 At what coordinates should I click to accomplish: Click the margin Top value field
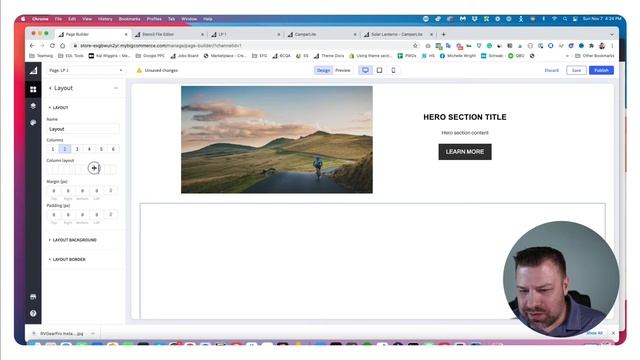[x=54, y=191]
